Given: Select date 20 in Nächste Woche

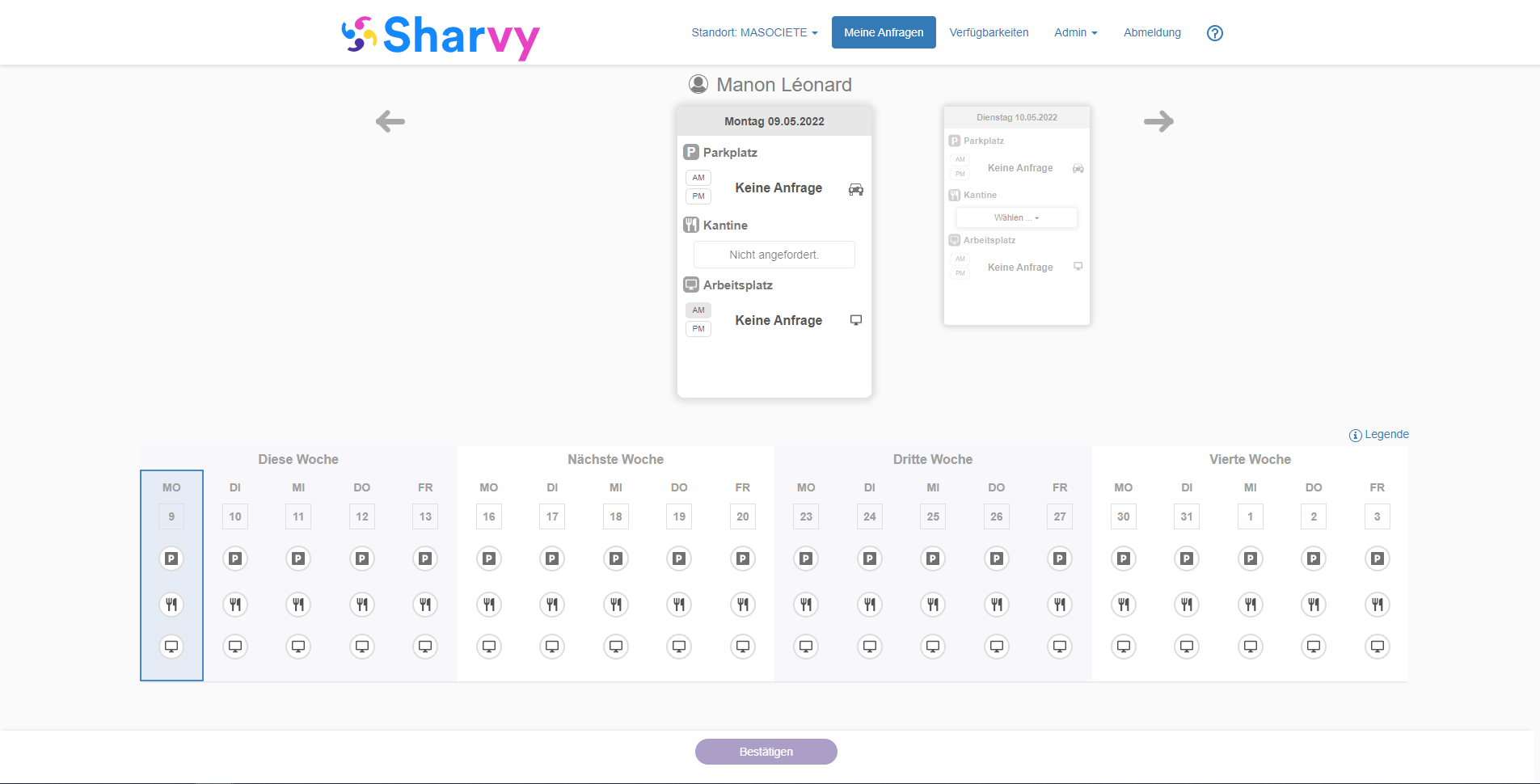Looking at the screenshot, I should pyautogui.click(x=743, y=516).
